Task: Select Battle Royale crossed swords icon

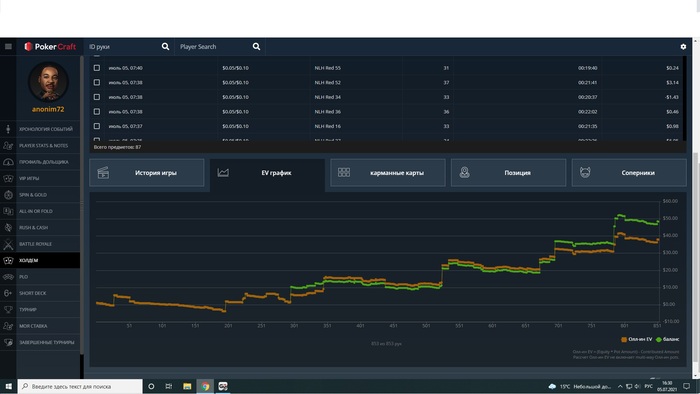Action: (x=8, y=244)
